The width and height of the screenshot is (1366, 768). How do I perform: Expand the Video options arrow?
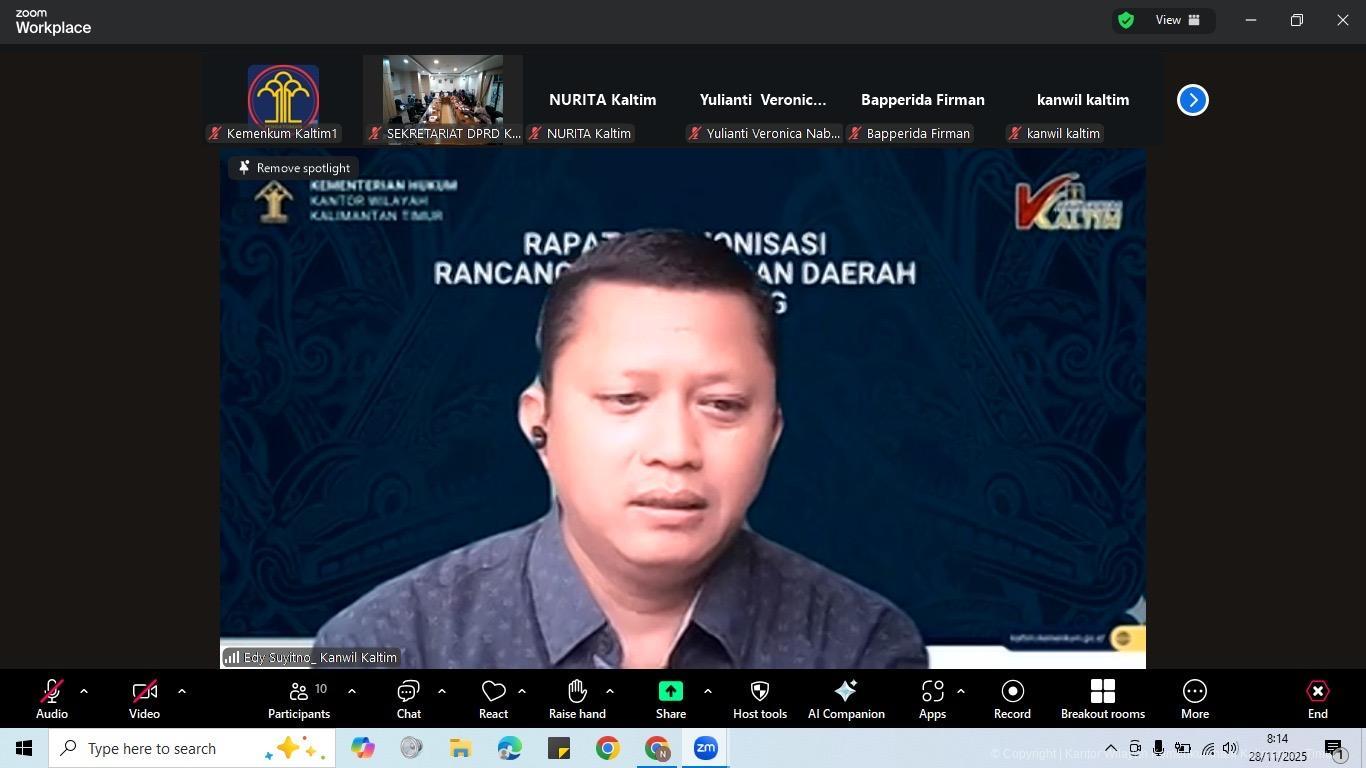[181, 691]
